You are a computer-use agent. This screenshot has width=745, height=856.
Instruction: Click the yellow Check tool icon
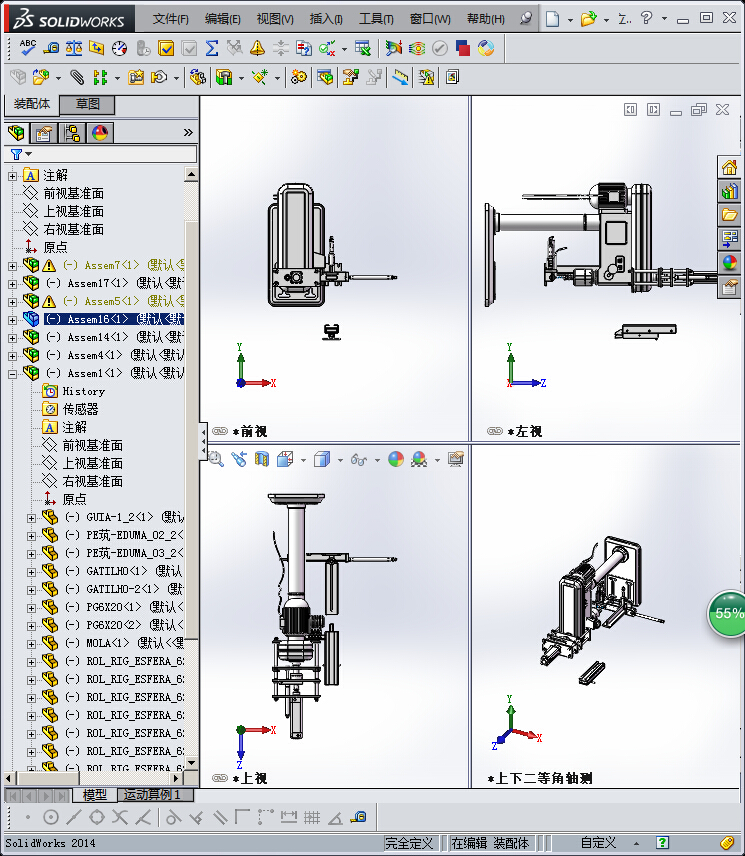[x=166, y=48]
